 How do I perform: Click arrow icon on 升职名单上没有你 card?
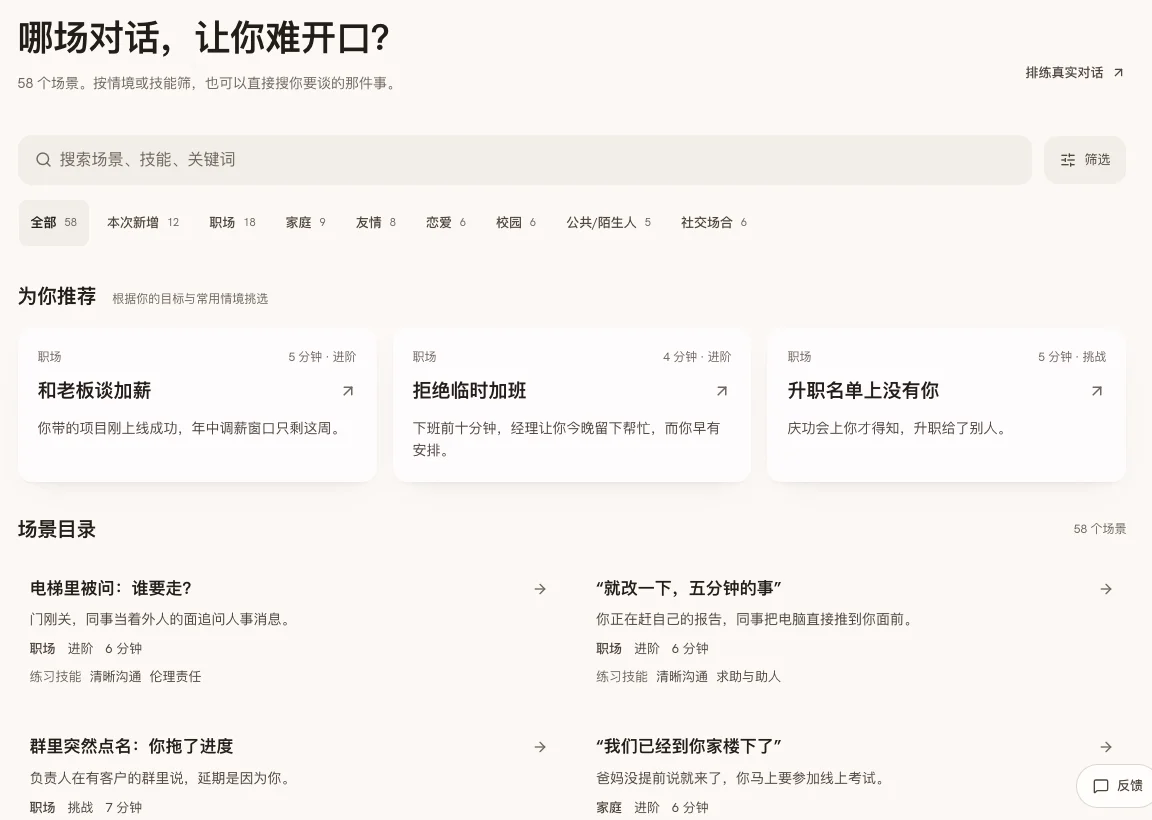tap(1097, 391)
